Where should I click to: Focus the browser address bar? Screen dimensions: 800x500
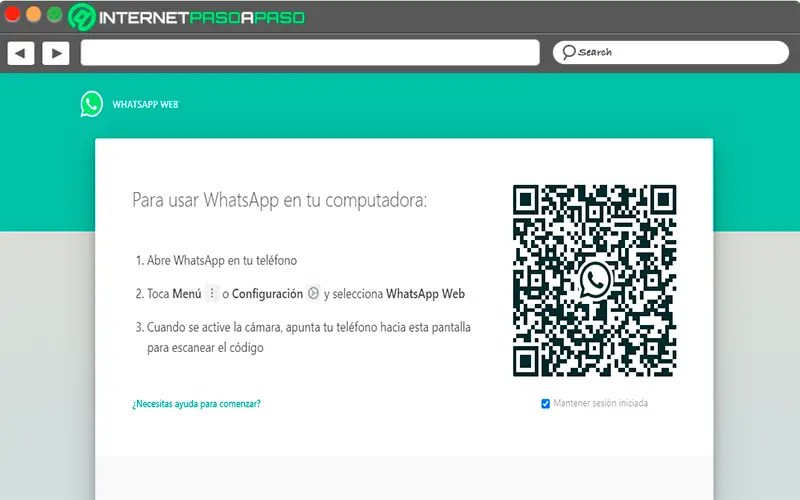coord(310,53)
